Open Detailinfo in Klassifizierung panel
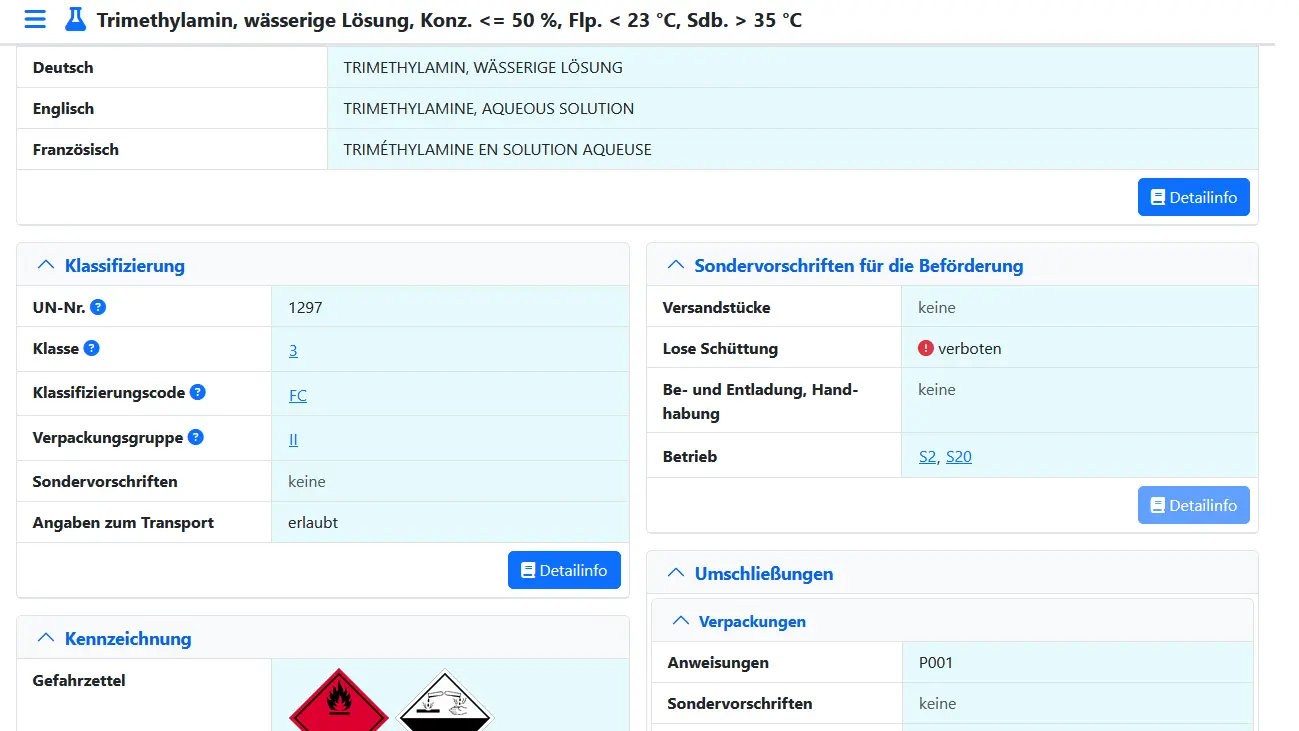The height and width of the screenshot is (731, 1299). (x=564, y=570)
